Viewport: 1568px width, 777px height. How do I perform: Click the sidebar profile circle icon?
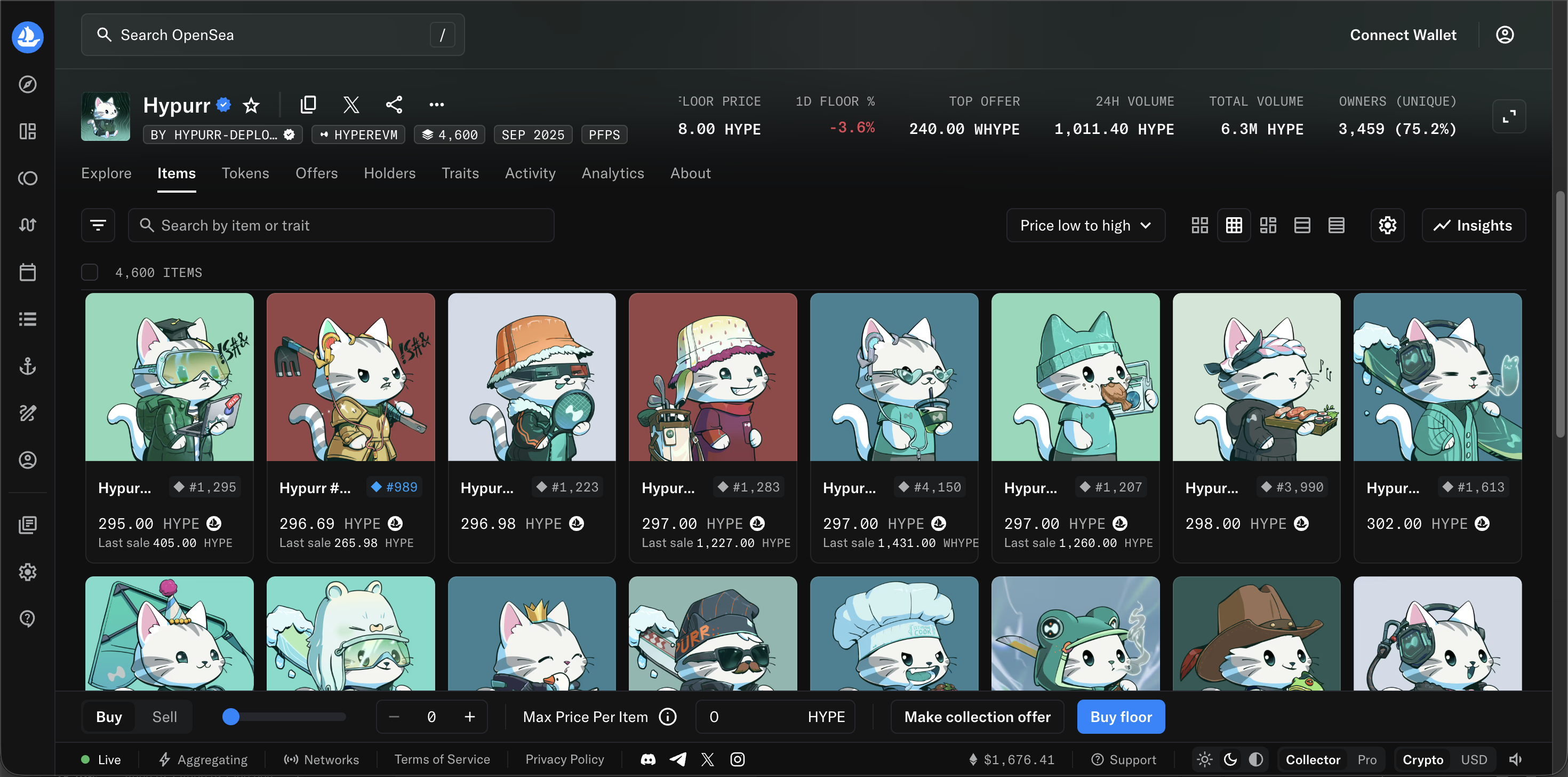click(27, 460)
